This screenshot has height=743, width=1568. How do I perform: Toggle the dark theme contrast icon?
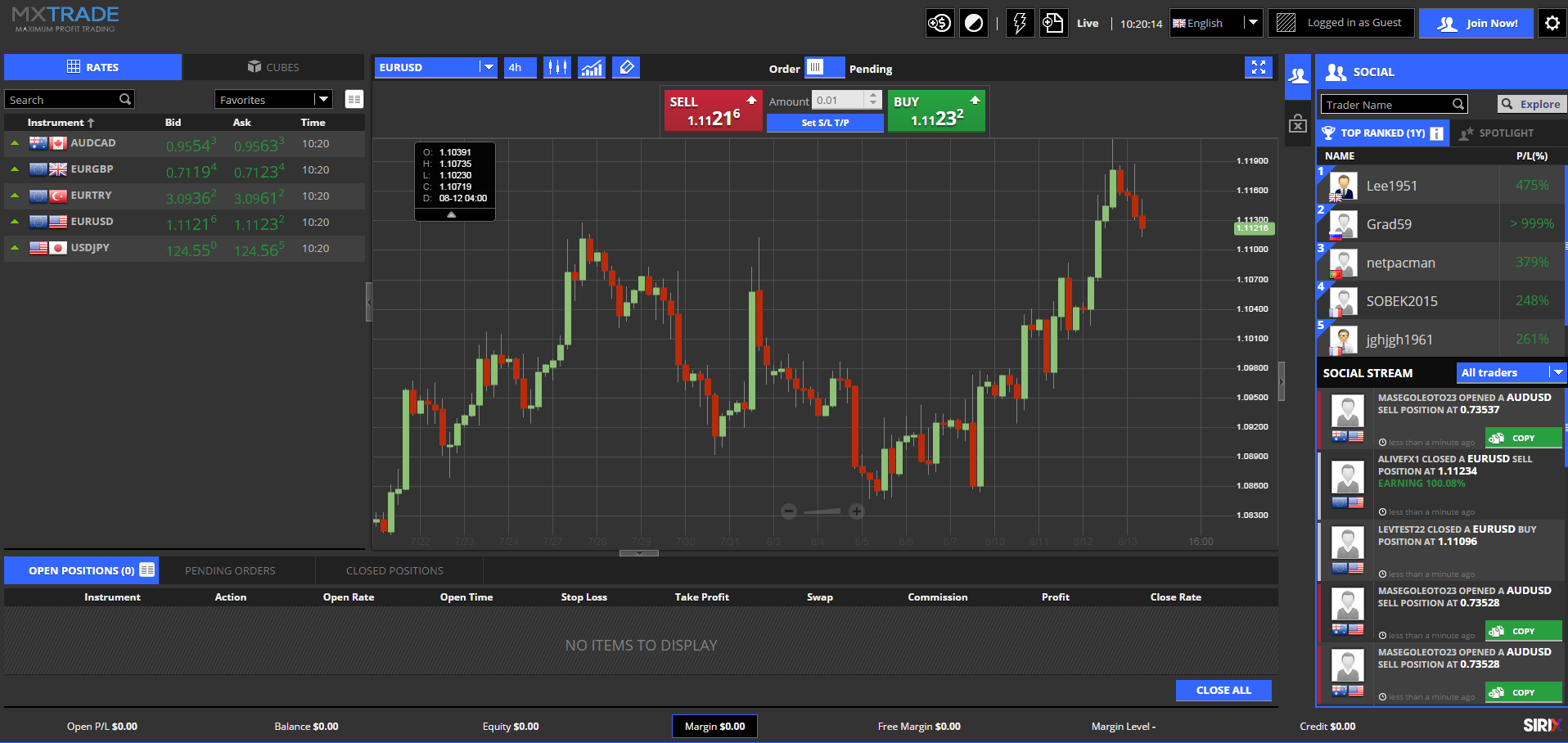coord(973,23)
